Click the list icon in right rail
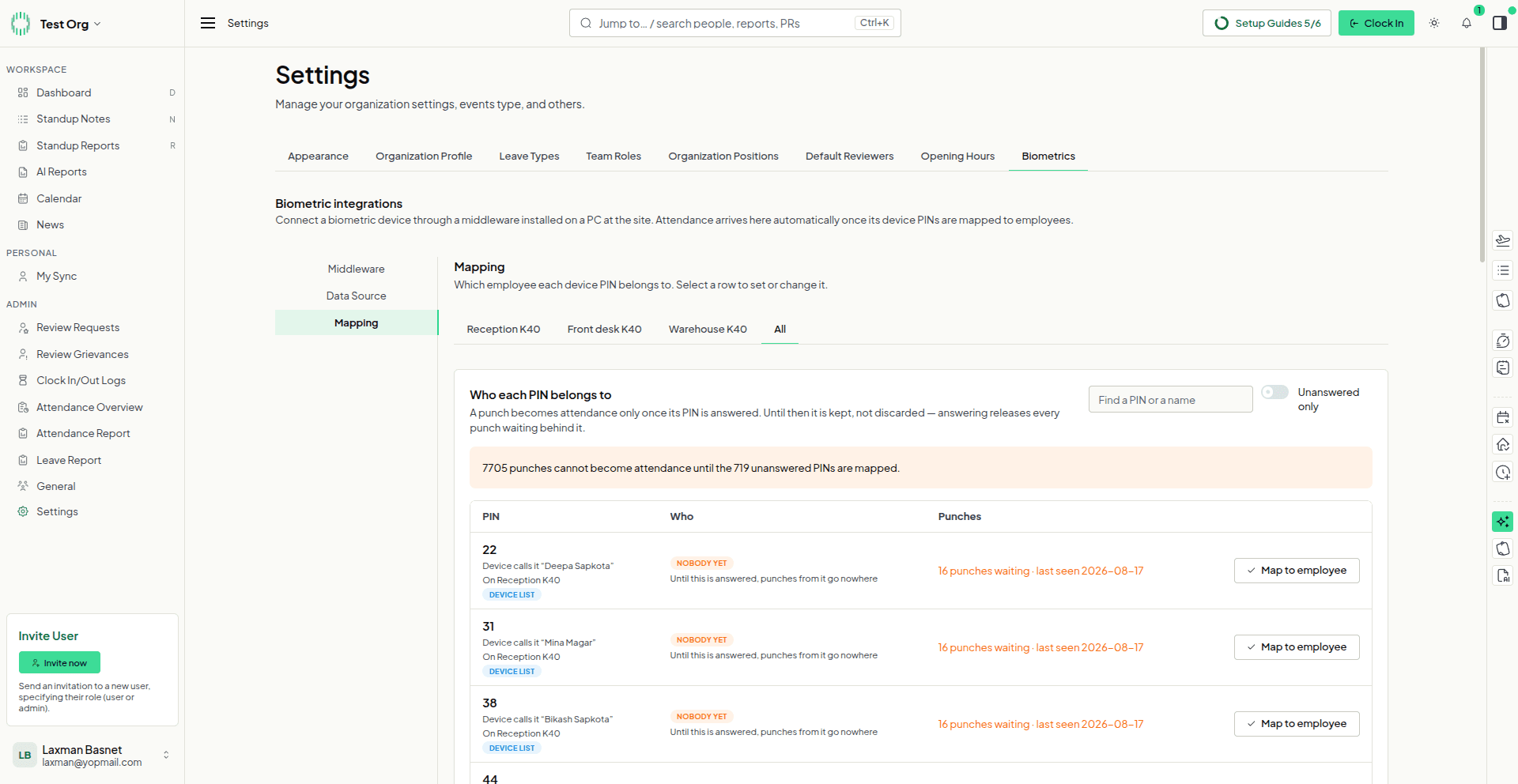 tap(1503, 270)
